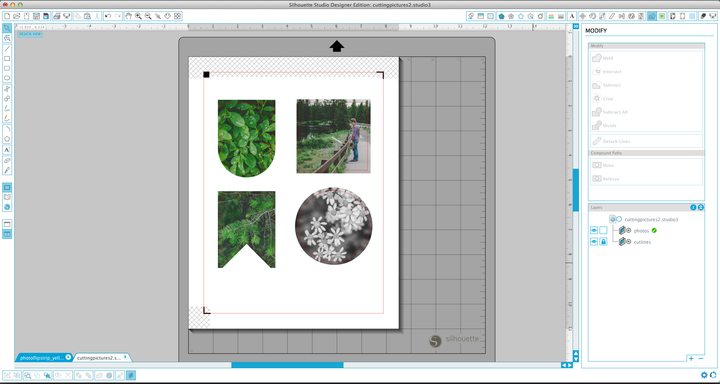The width and height of the screenshot is (720, 384).
Task: Toggle the lock box on the photos layer
Action: click(x=603, y=230)
